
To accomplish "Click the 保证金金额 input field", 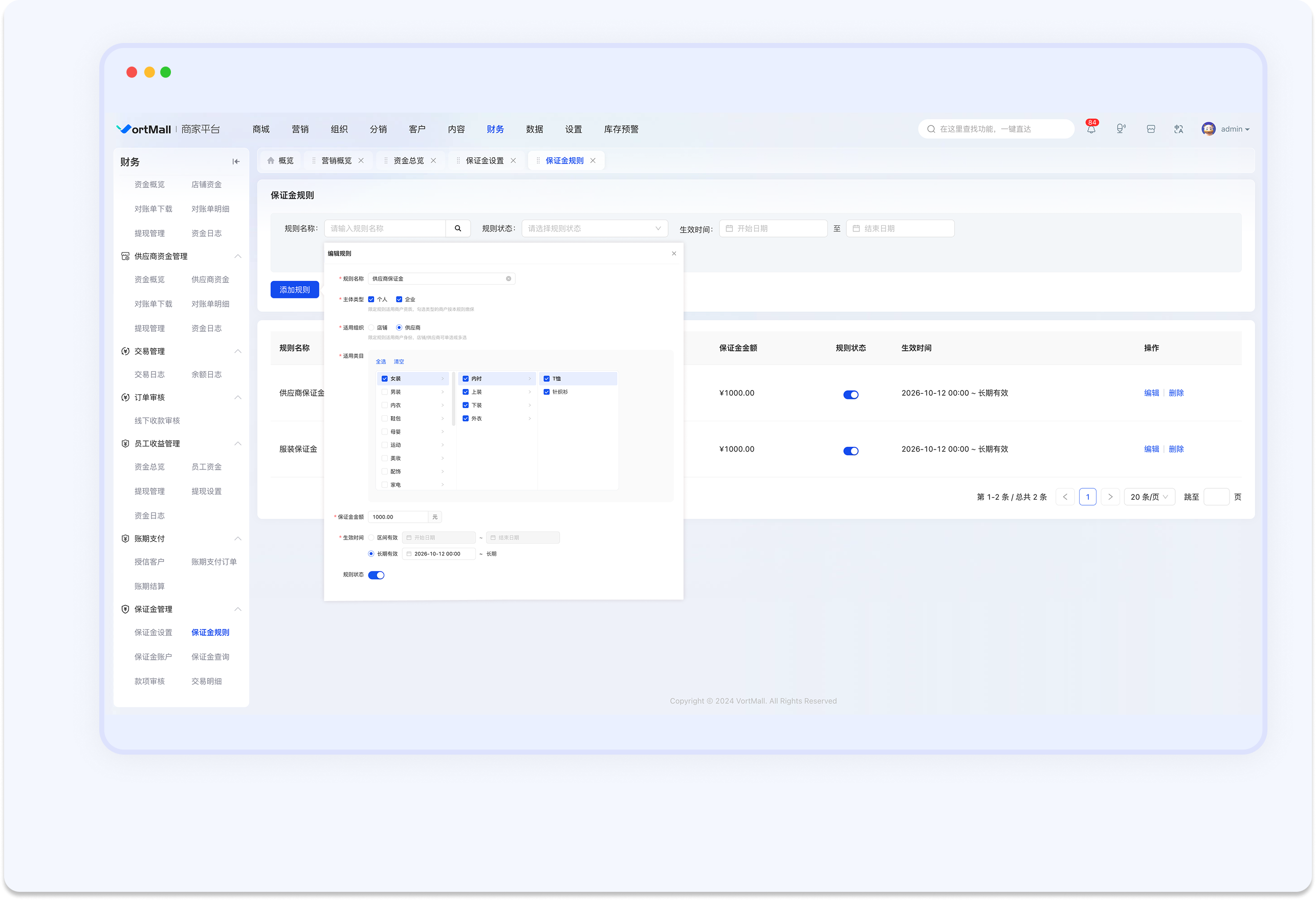I will tap(398, 517).
